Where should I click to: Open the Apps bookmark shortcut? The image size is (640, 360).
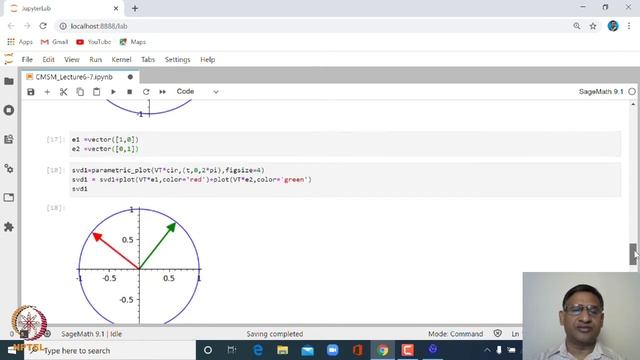coord(20,42)
